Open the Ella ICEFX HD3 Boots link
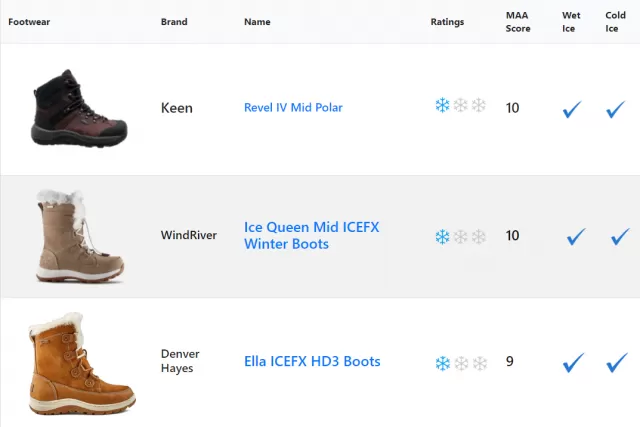The image size is (640, 427). [312, 361]
